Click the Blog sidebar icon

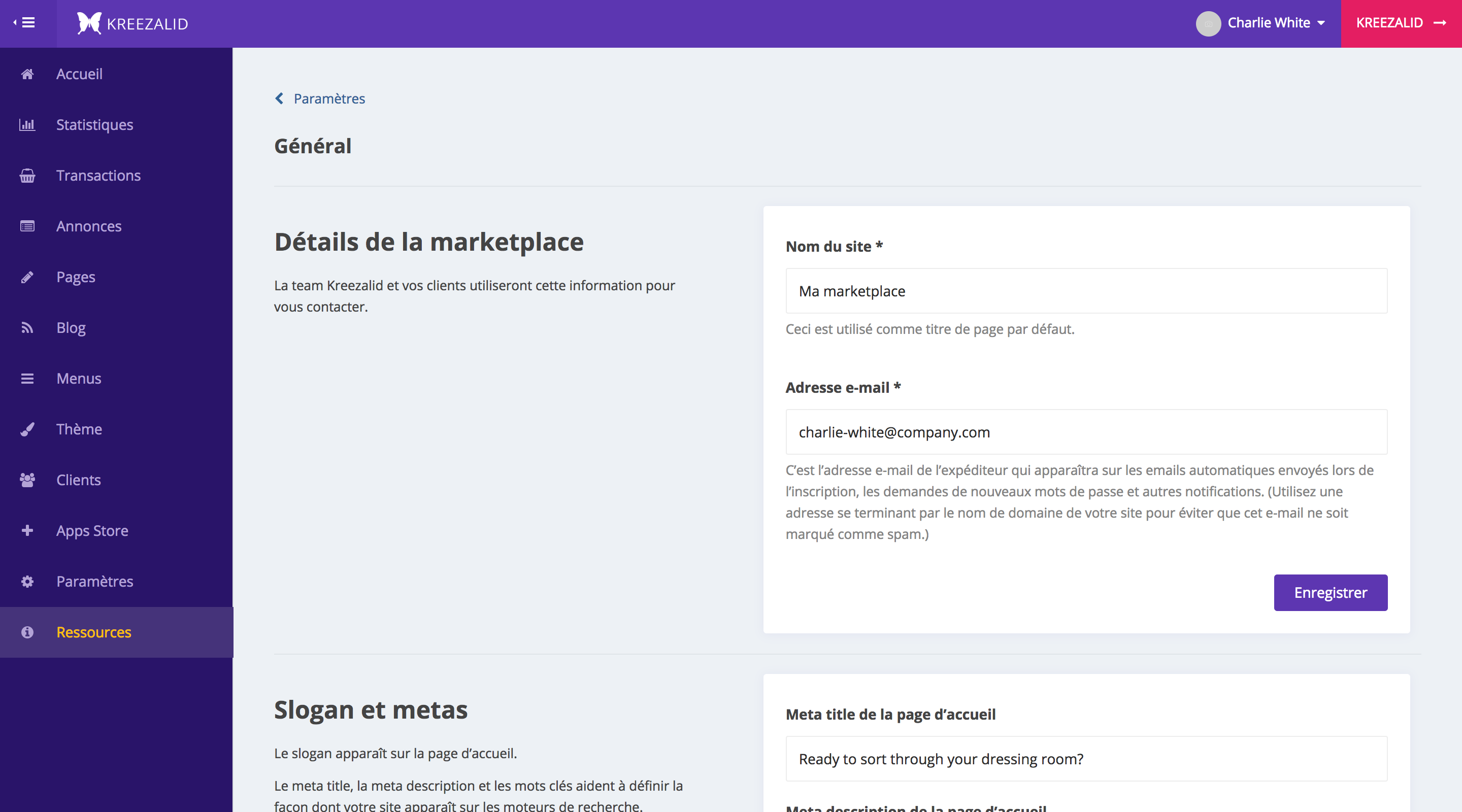27,327
